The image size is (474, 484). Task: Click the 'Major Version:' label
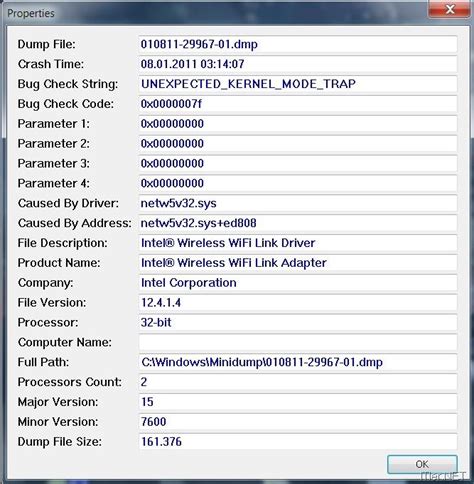tap(58, 402)
